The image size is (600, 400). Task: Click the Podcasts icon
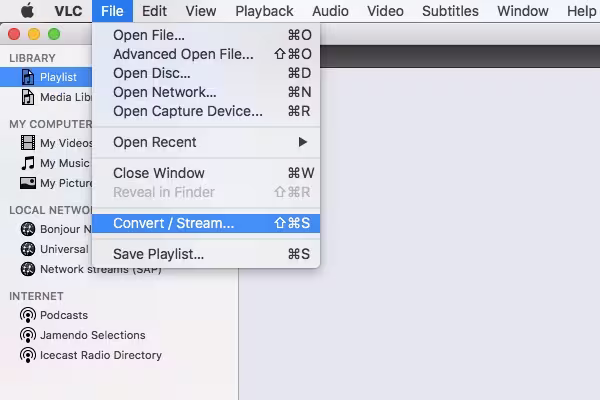pyautogui.click(x=29, y=315)
